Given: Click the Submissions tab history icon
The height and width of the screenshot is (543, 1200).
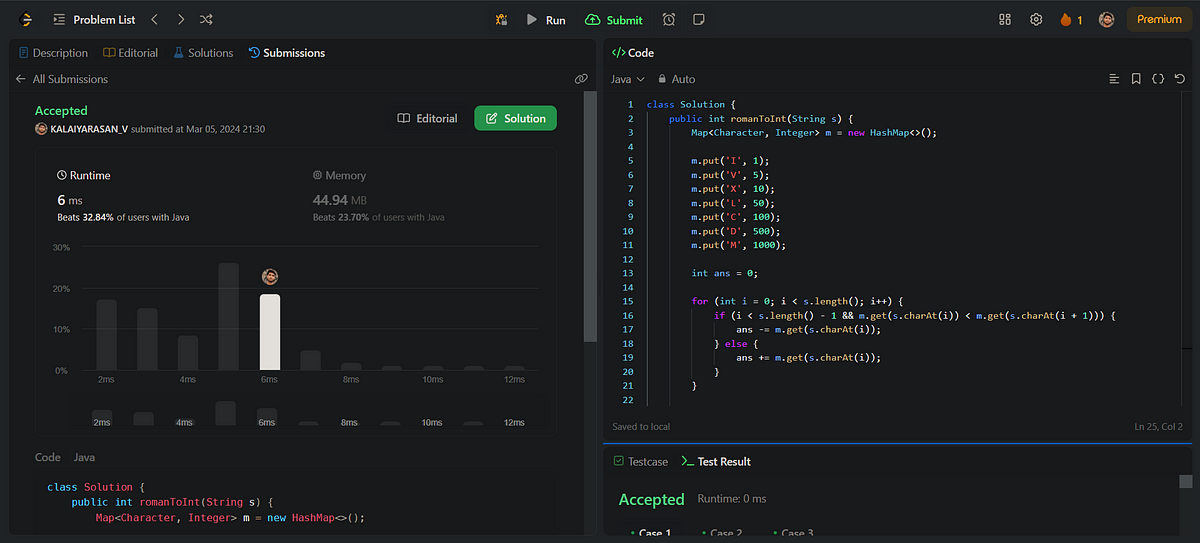Looking at the screenshot, I should [x=254, y=53].
